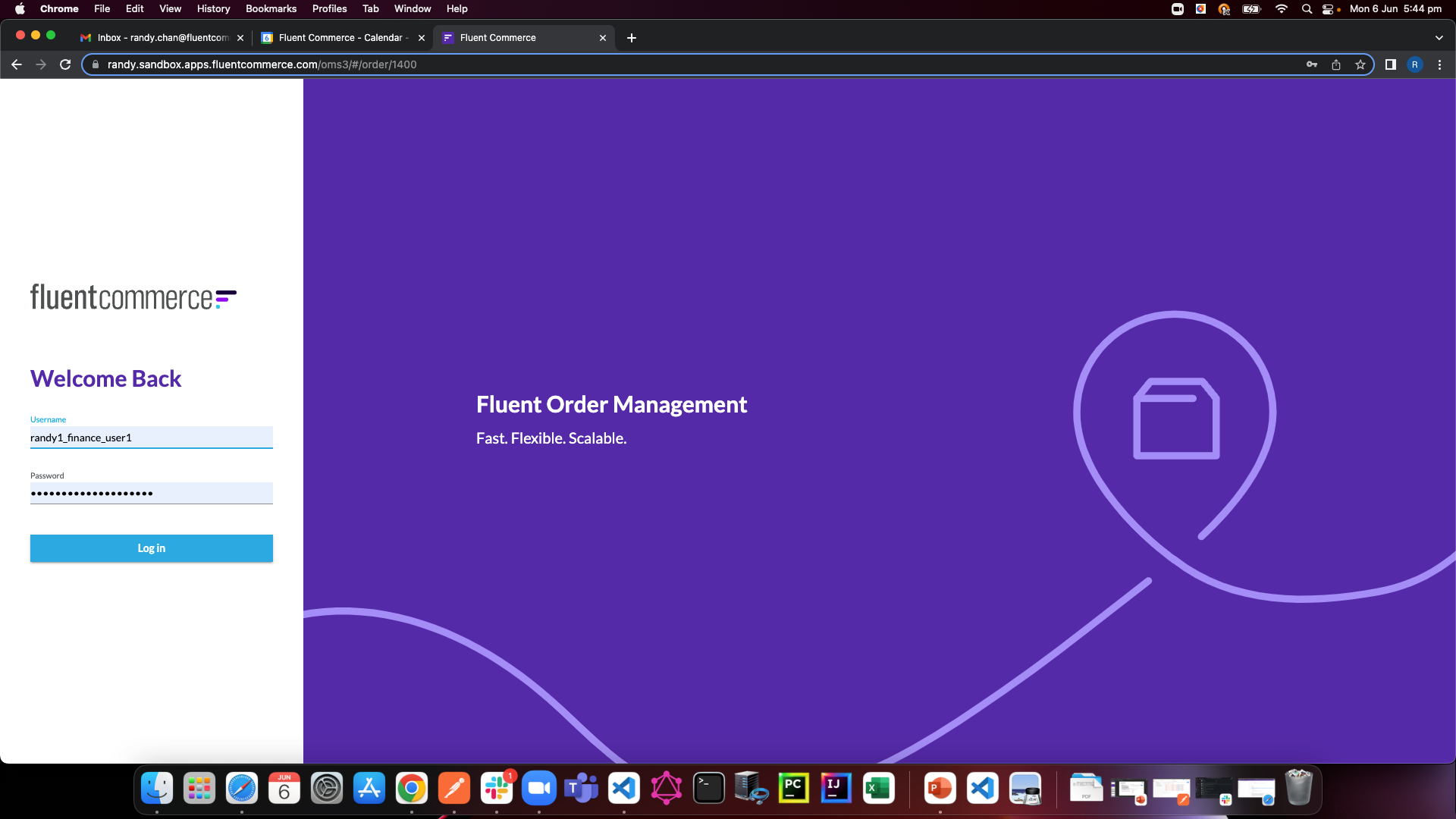Click the Username input field
This screenshot has height=819, width=1456.
[151, 438]
